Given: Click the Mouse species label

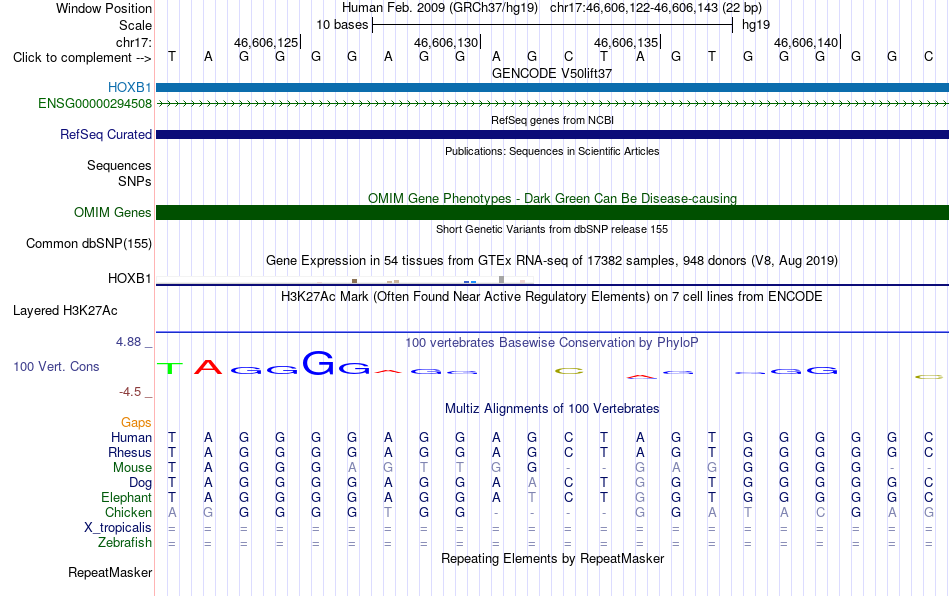Looking at the screenshot, I should point(132,468).
